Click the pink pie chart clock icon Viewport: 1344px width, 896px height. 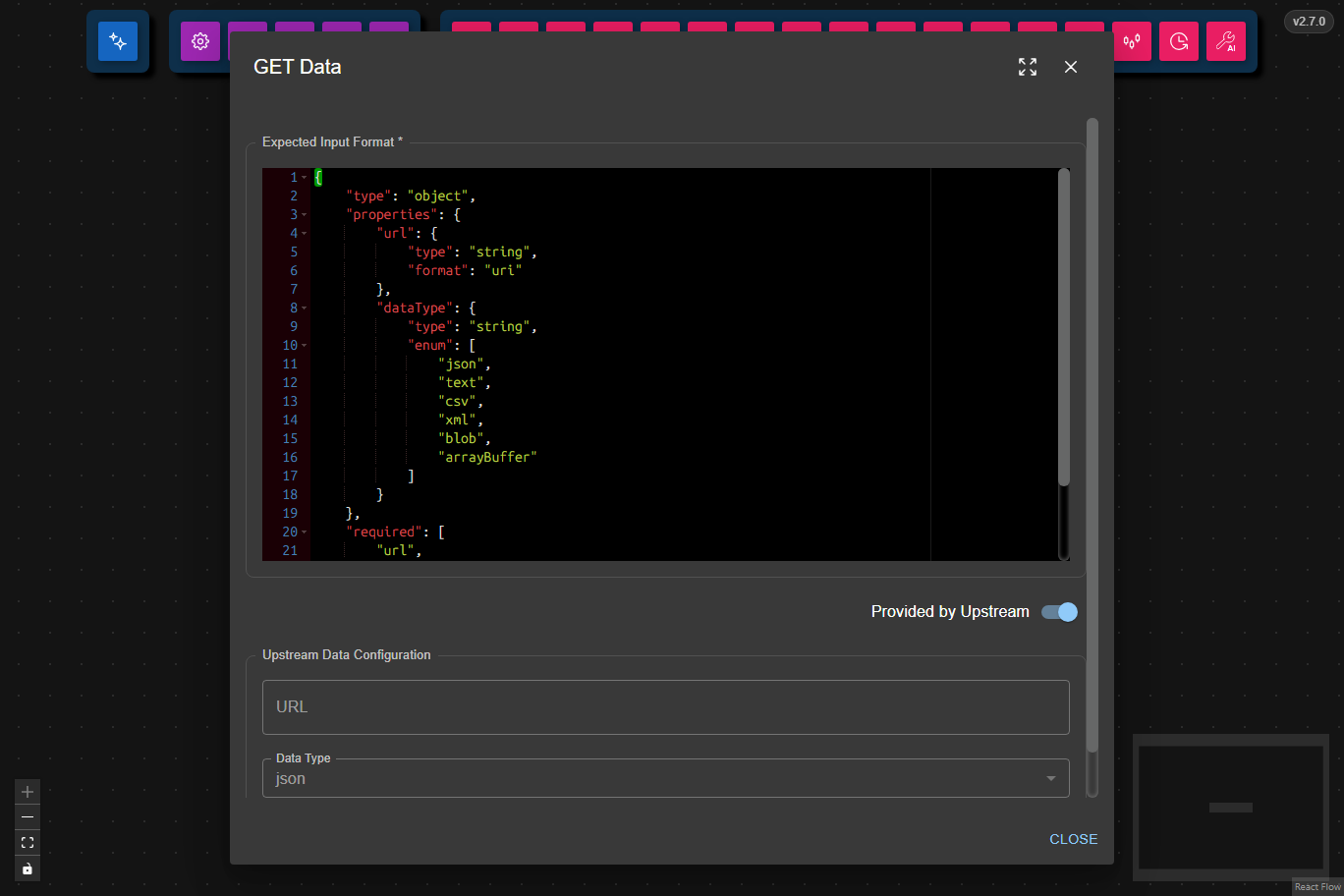[1179, 41]
